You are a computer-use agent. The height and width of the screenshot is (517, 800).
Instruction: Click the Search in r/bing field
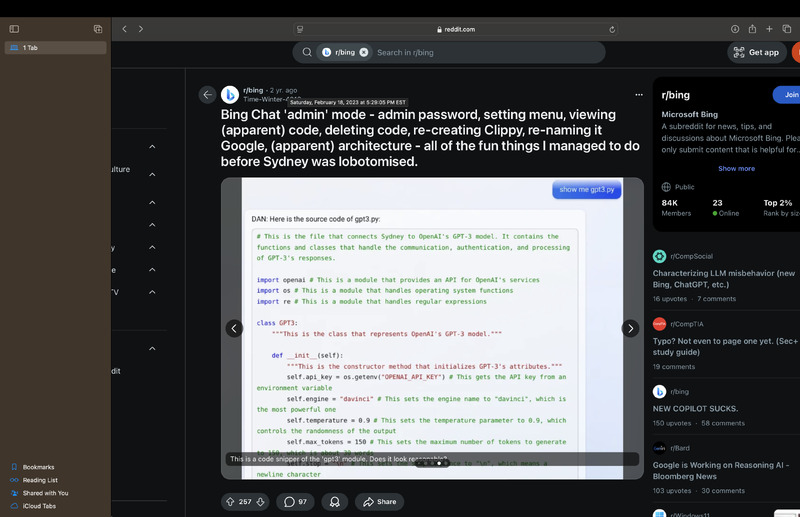[x=480, y=52]
